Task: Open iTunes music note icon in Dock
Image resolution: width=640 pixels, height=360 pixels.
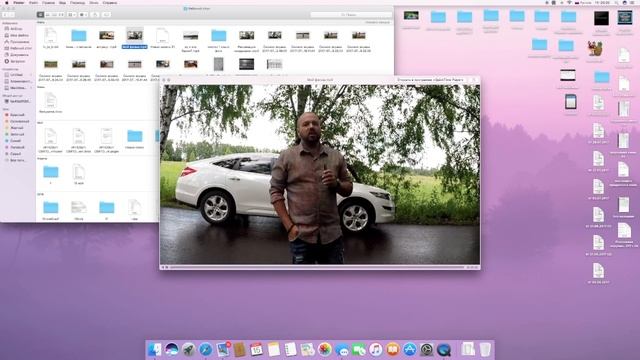Action: point(376,349)
